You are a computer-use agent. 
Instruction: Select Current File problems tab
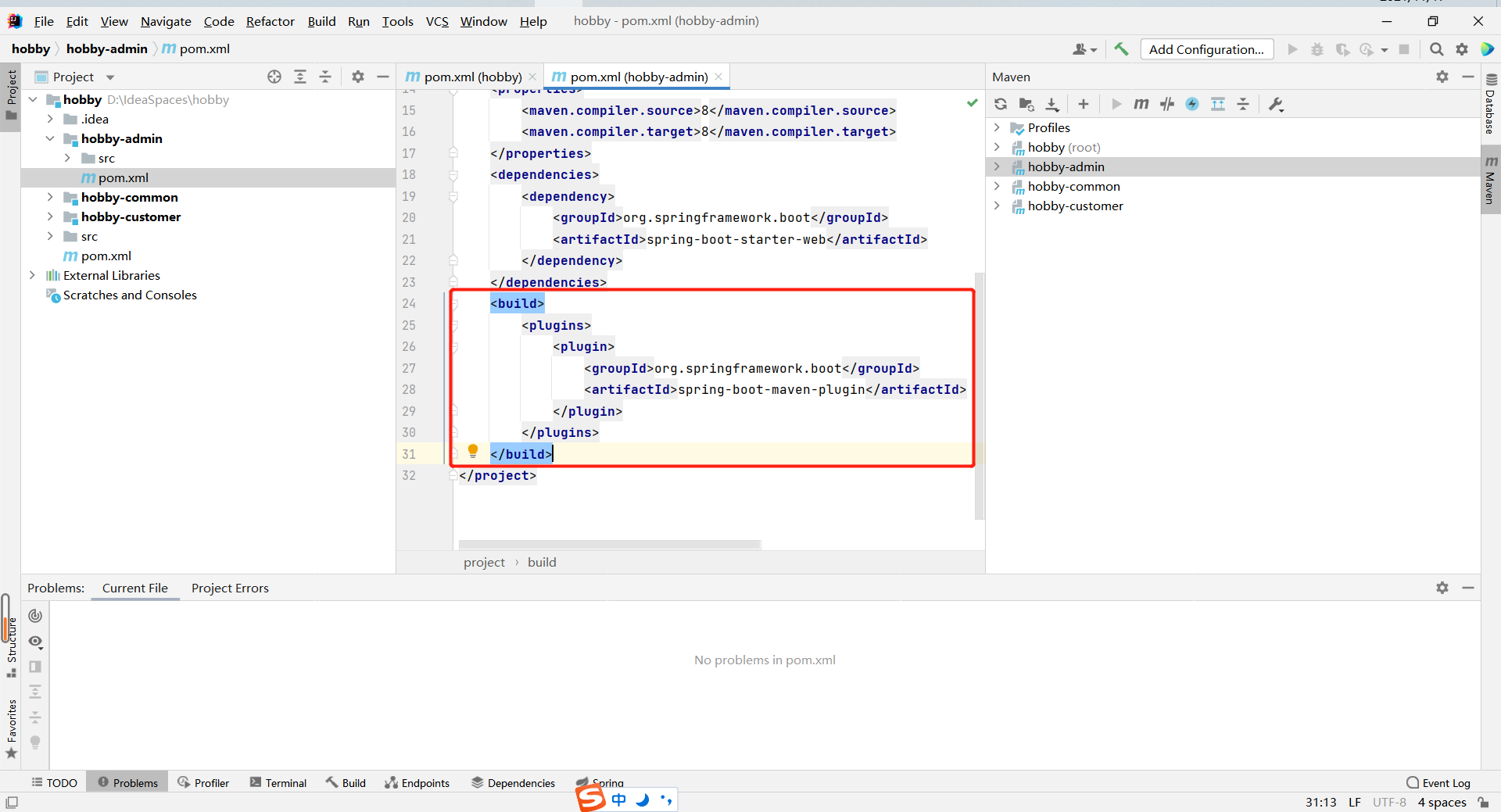tap(135, 588)
